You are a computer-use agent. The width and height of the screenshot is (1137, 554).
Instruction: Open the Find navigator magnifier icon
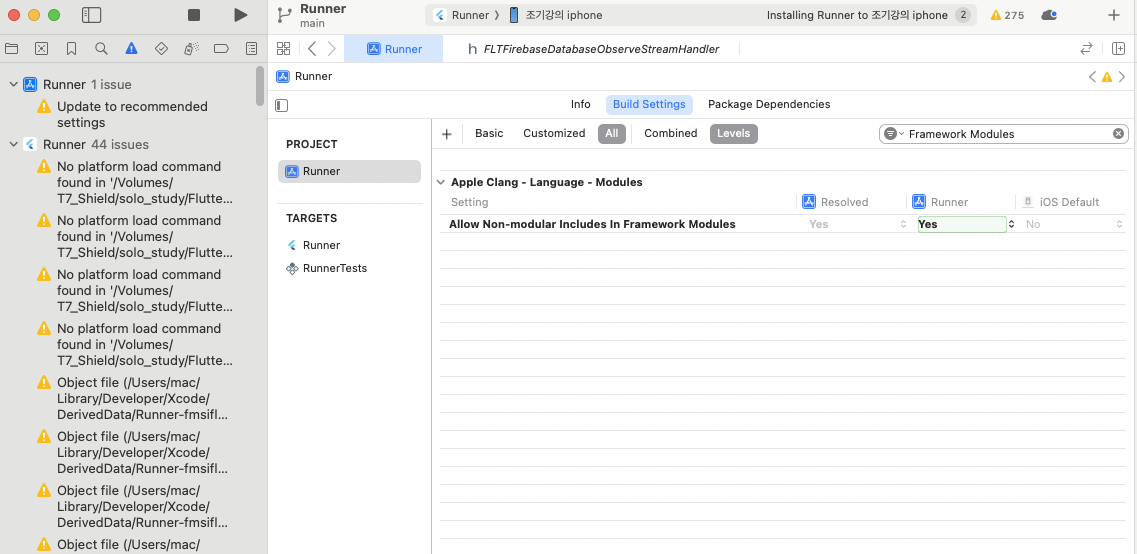pos(102,49)
